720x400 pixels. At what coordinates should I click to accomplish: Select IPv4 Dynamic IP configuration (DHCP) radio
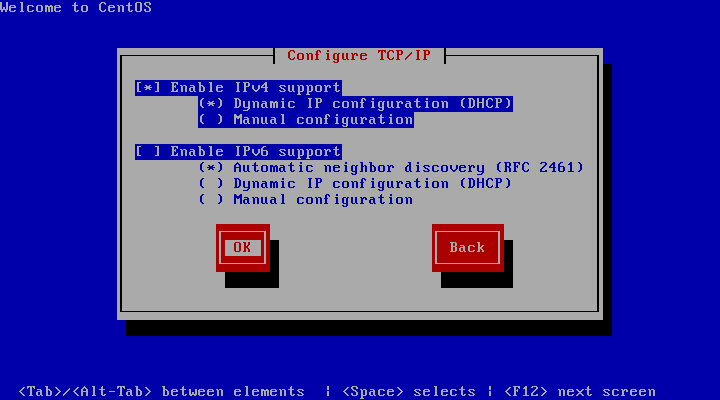coord(355,104)
